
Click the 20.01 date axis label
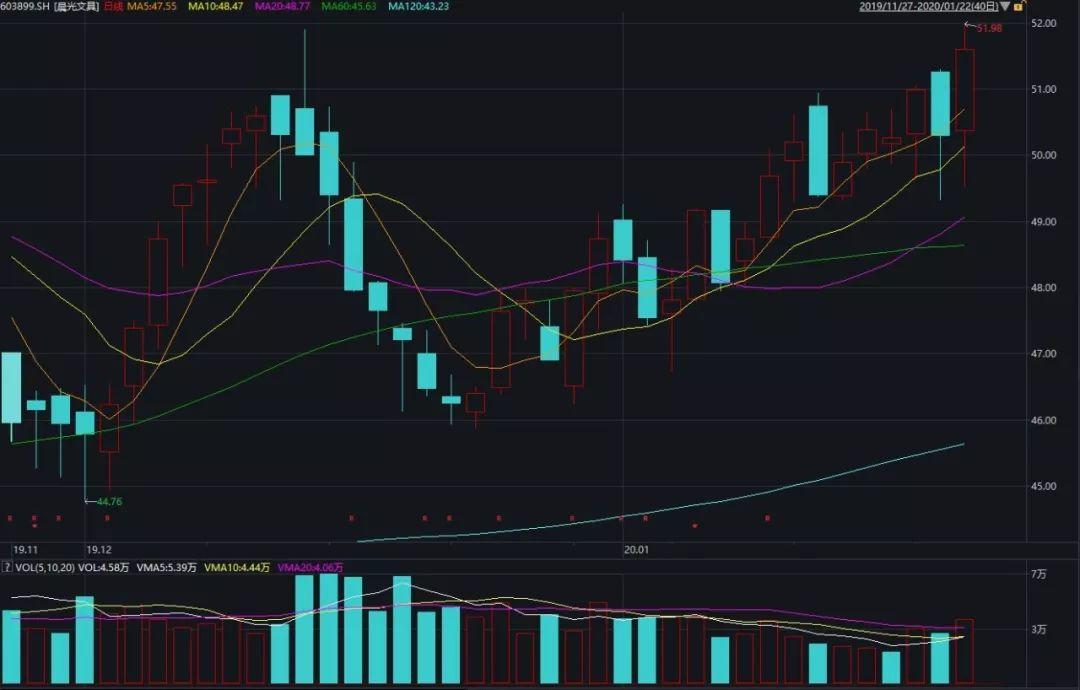(x=635, y=549)
